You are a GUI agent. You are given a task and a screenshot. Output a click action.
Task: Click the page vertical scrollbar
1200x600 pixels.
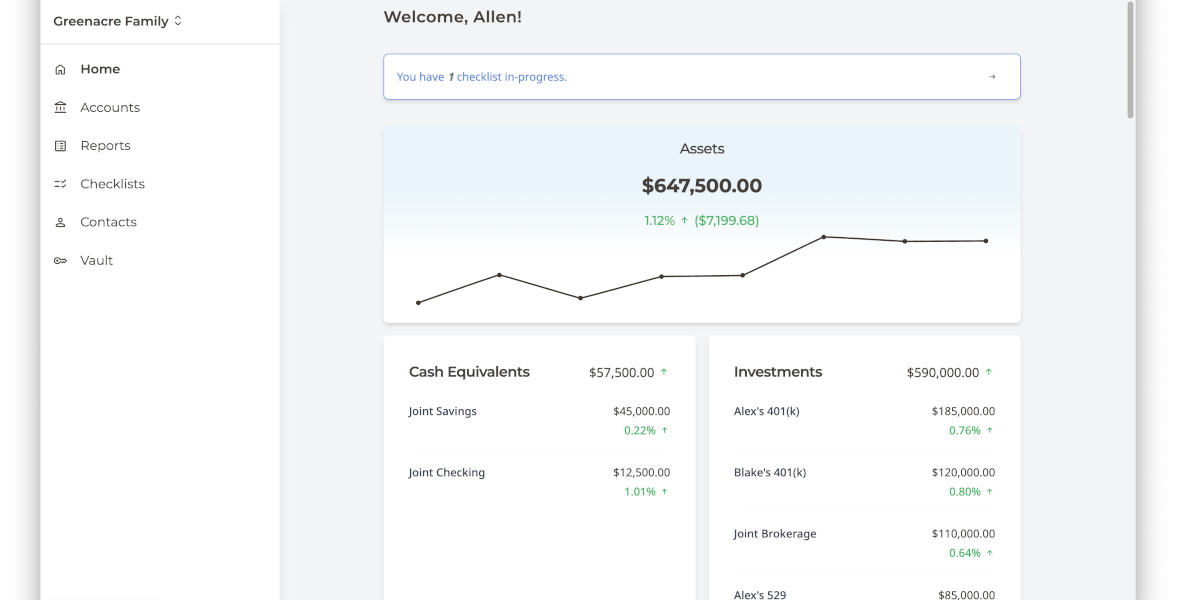tap(1131, 60)
